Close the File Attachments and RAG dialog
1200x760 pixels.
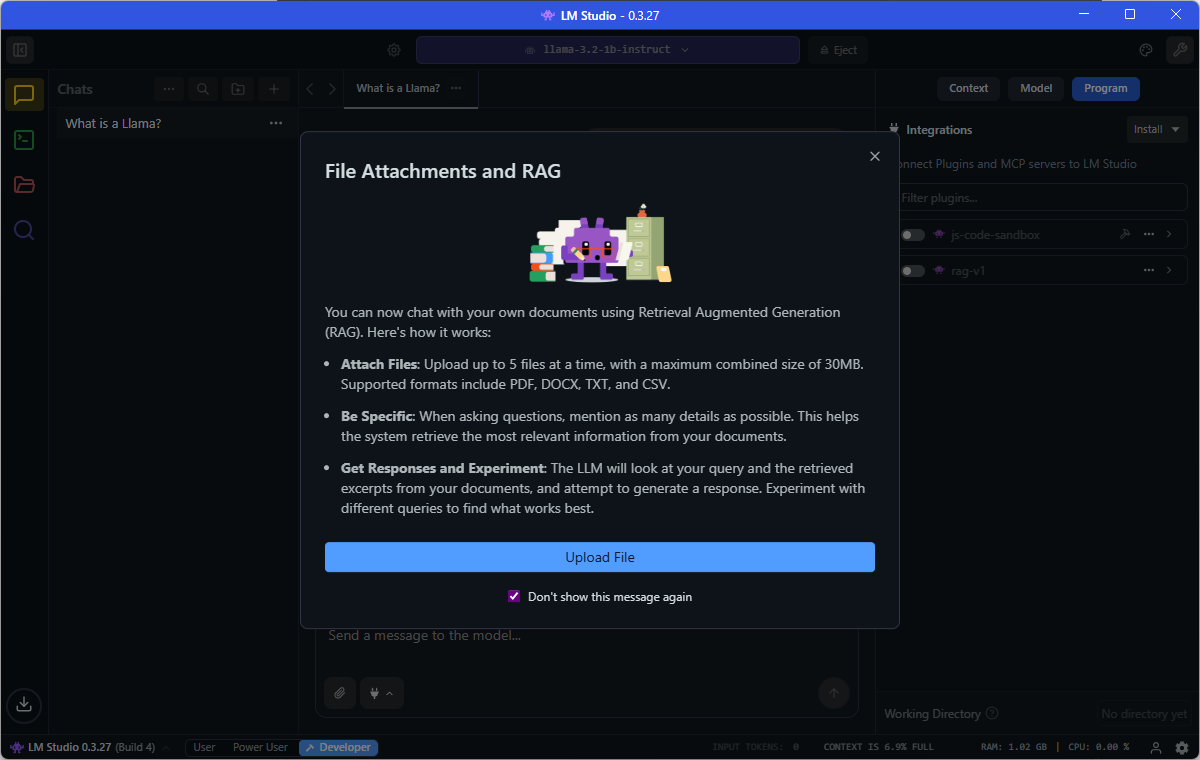tap(875, 156)
